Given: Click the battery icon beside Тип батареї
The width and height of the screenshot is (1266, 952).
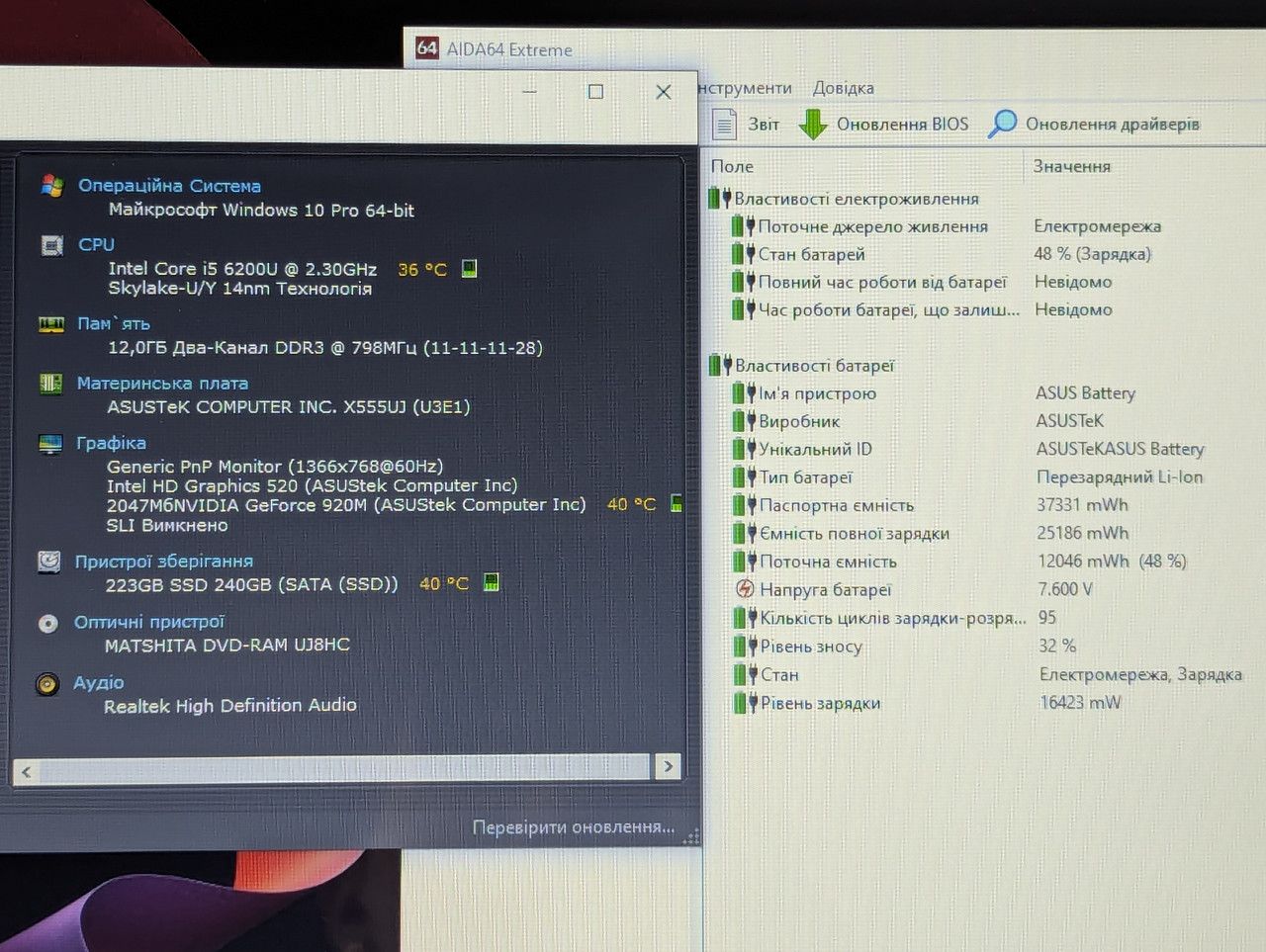Looking at the screenshot, I should click(x=745, y=476).
